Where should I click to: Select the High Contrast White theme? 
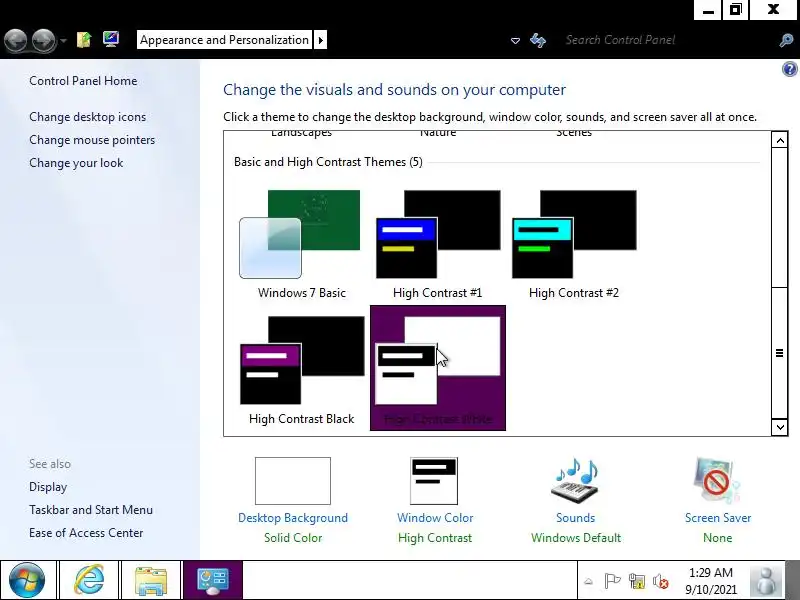coord(438,368)
